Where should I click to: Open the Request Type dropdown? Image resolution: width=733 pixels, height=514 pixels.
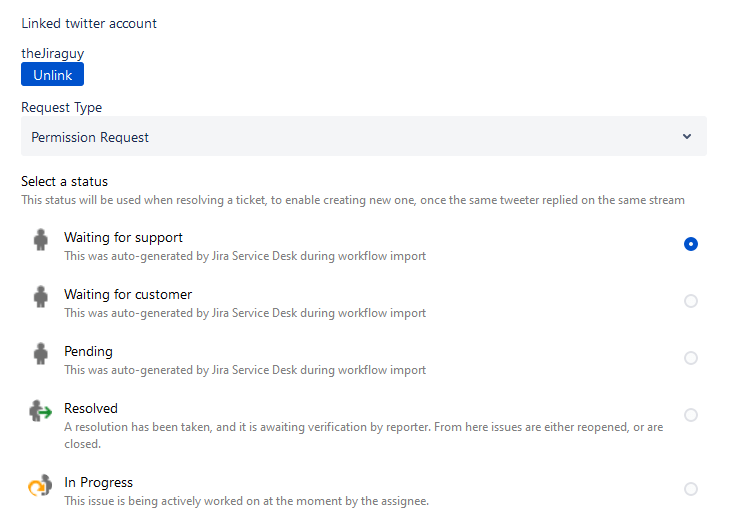(x=363, y=137)
